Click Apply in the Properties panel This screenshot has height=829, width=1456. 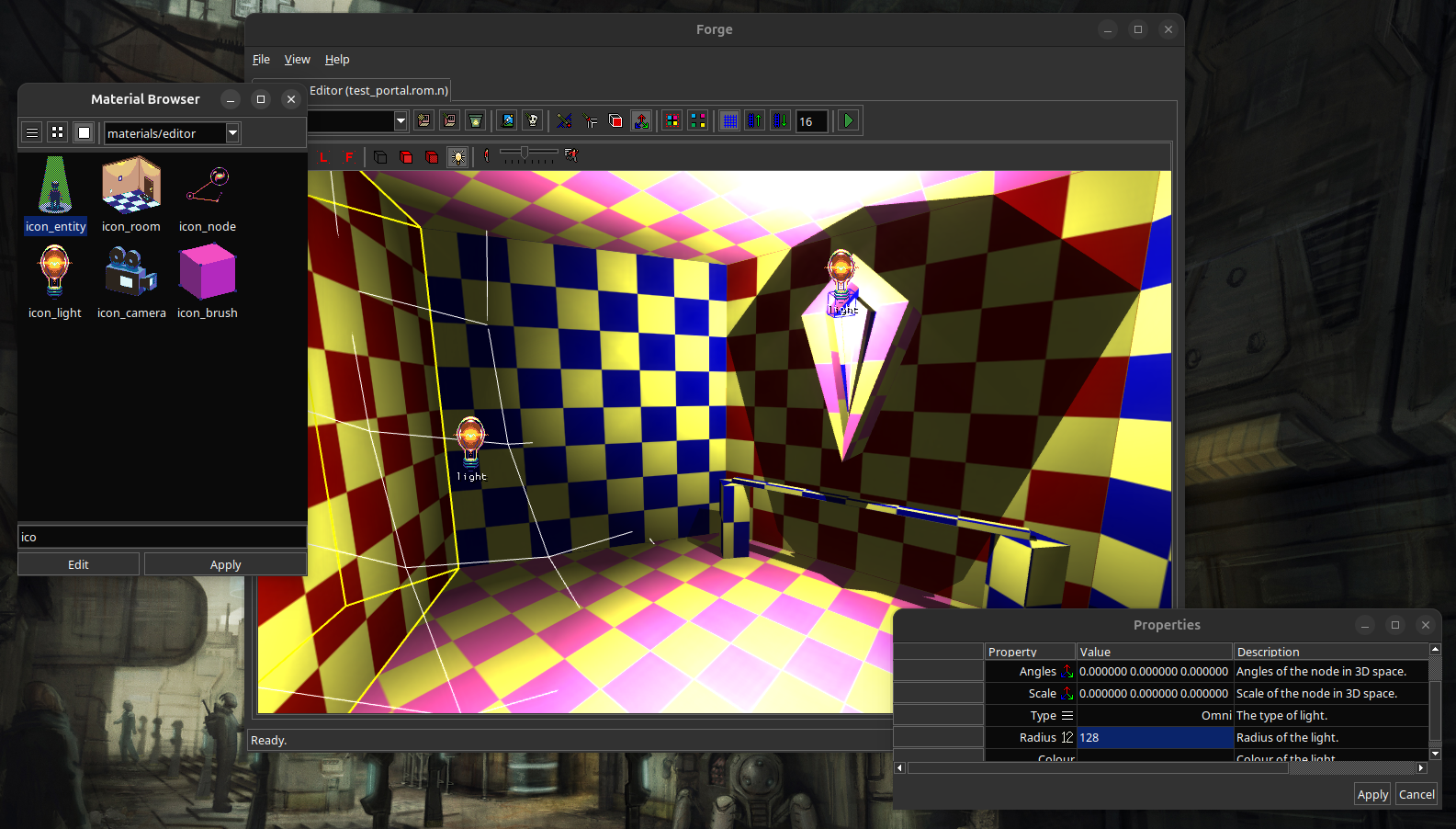[1372, 795]
